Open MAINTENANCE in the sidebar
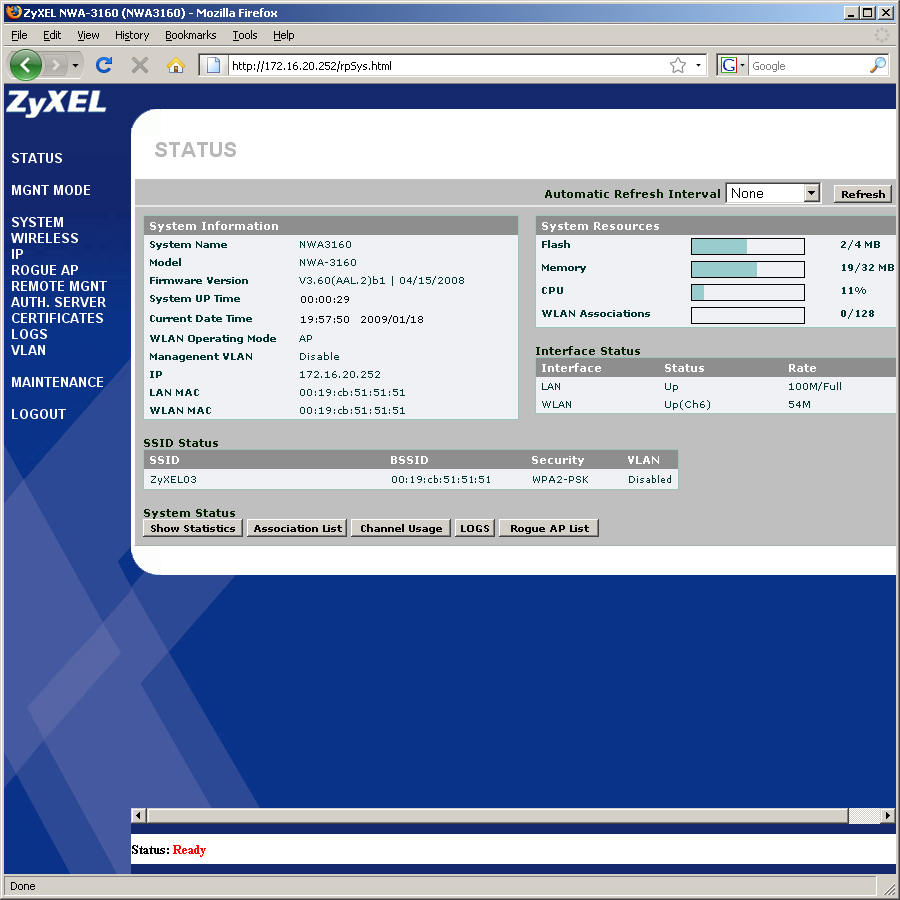Screen dimensions: 900x900 (x=57, y=382)
